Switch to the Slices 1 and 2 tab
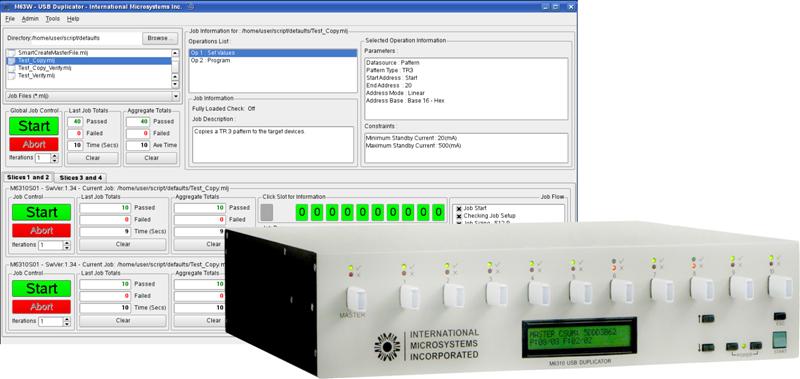The height and width of the screenshot is (379, 800). tap(28, 177)
